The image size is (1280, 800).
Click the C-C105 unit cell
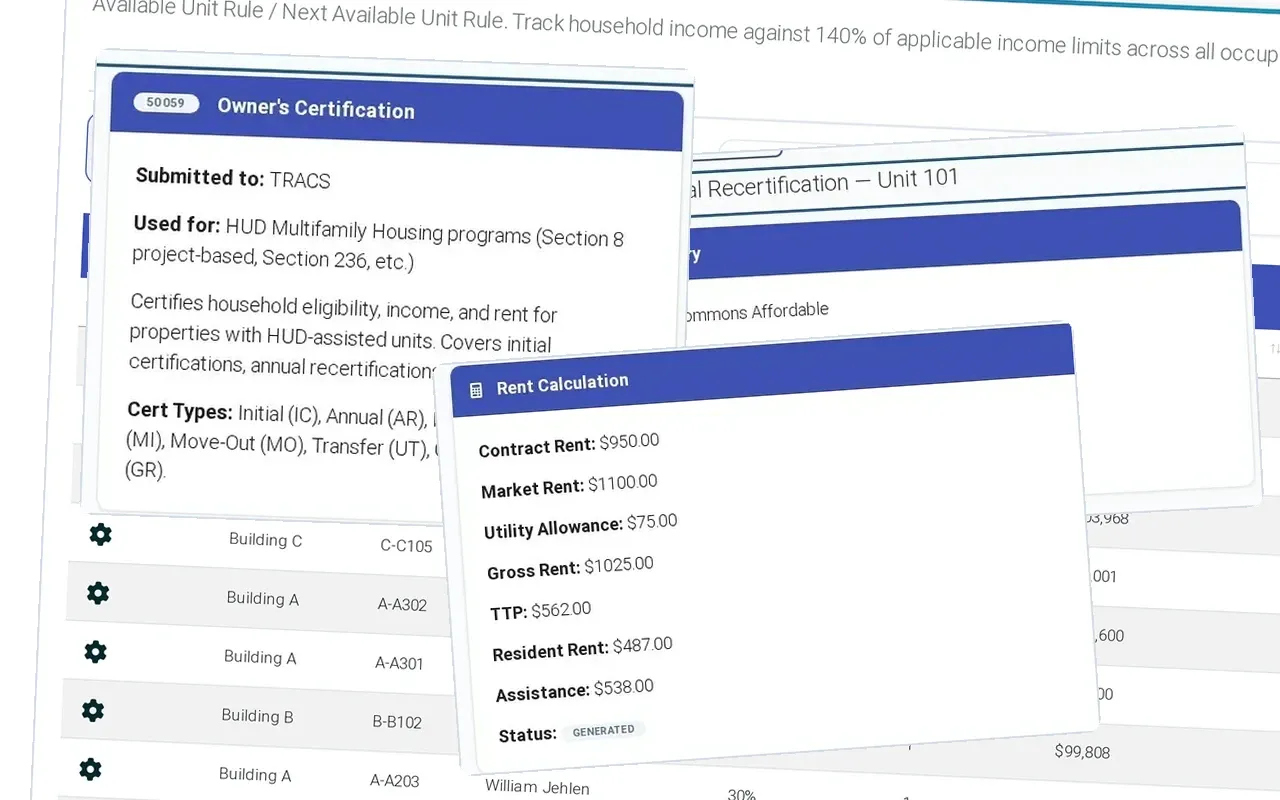point(406,546)
